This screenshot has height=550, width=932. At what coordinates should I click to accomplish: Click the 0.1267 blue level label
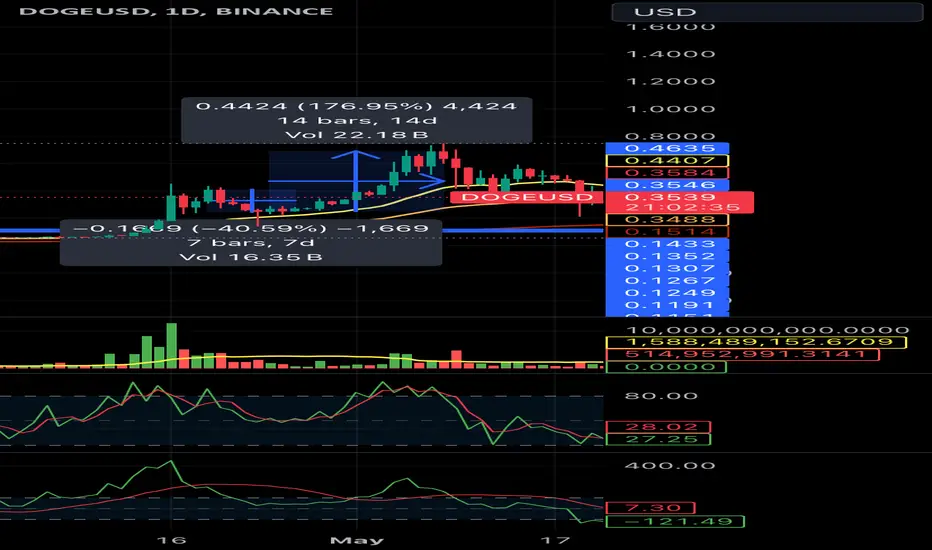pos(667,281)
